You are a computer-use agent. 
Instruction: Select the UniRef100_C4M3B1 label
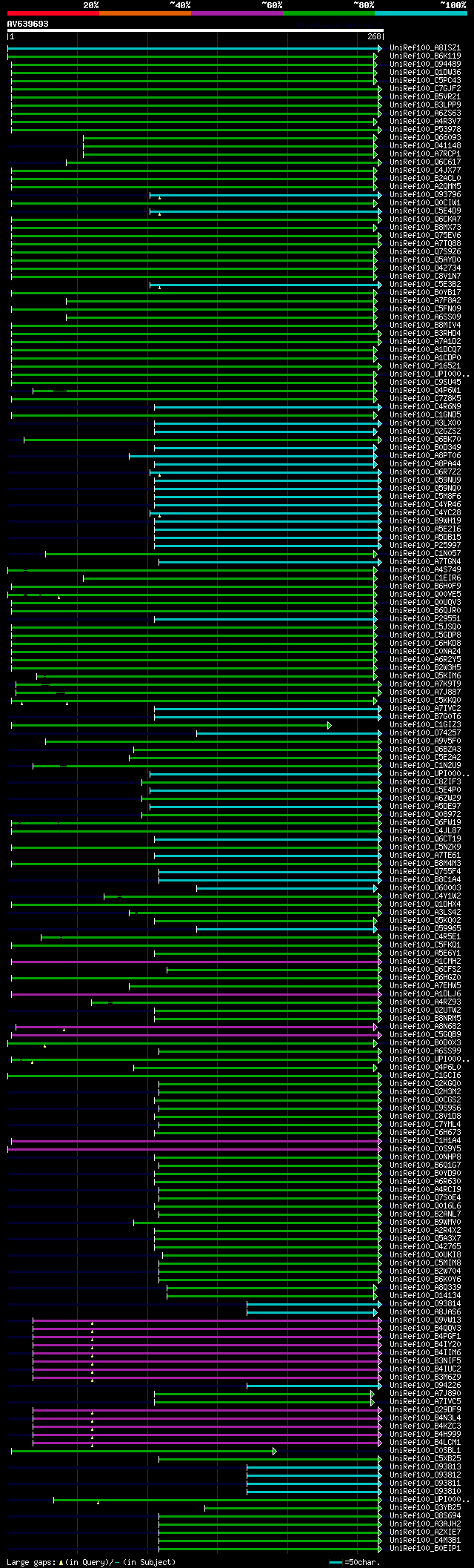point(425,1541)
